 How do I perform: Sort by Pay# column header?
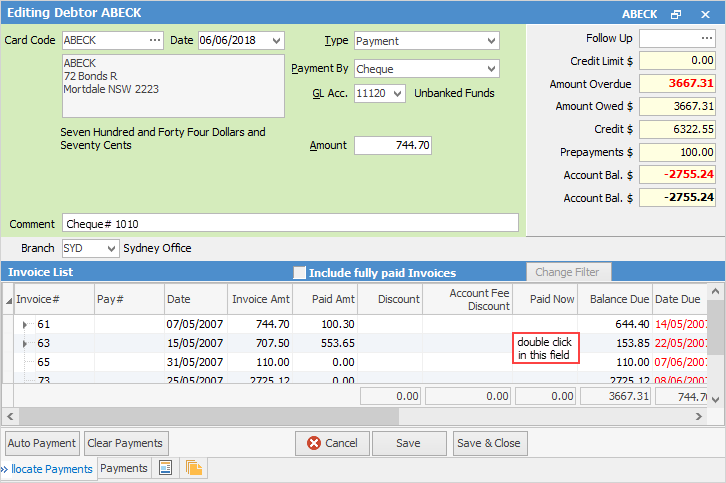[x=129, y=299]
